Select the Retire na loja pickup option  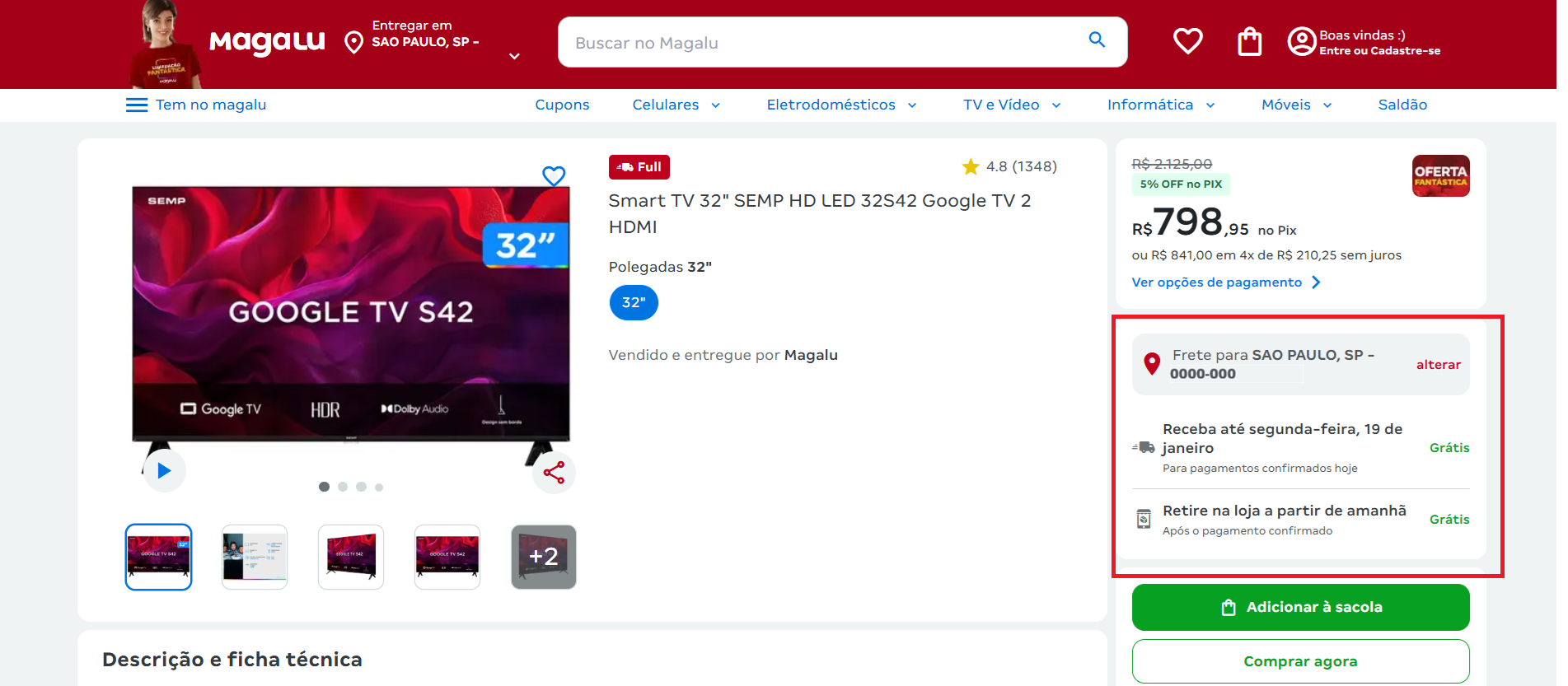coord(1300,520)
